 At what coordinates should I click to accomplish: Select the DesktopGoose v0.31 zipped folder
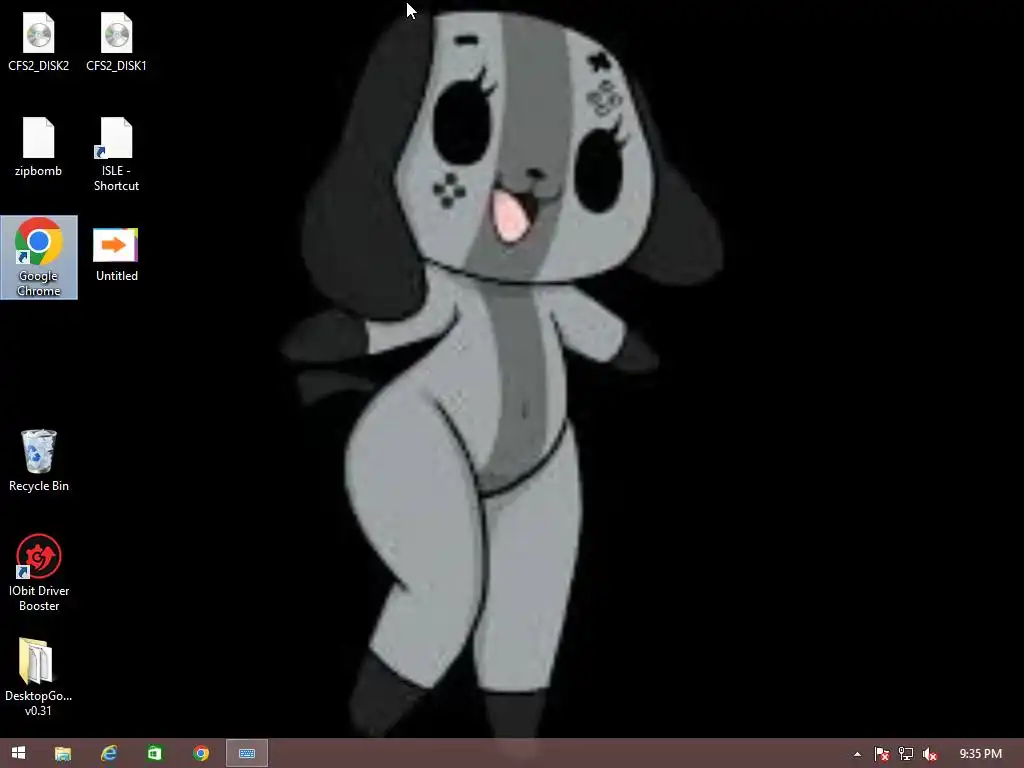[35, 660]
